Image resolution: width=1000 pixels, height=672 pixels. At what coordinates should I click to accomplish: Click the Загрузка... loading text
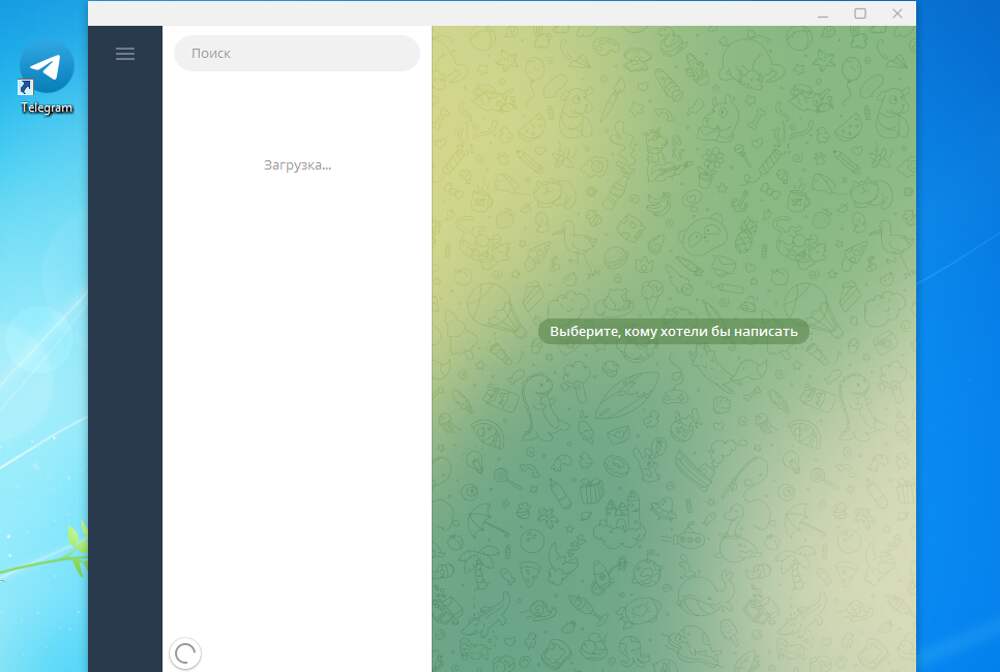297,165
